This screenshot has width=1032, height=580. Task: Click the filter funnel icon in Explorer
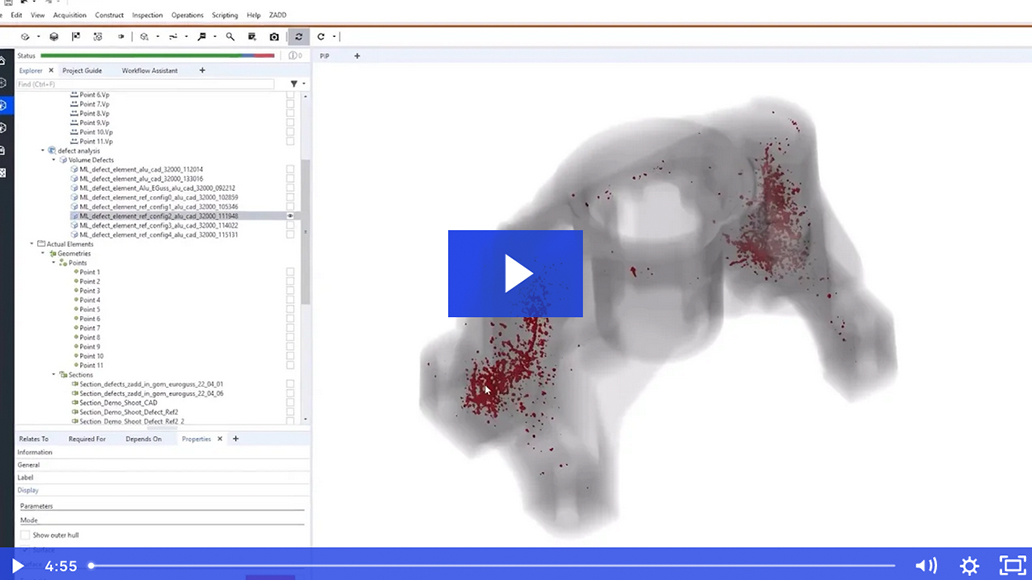293,84
